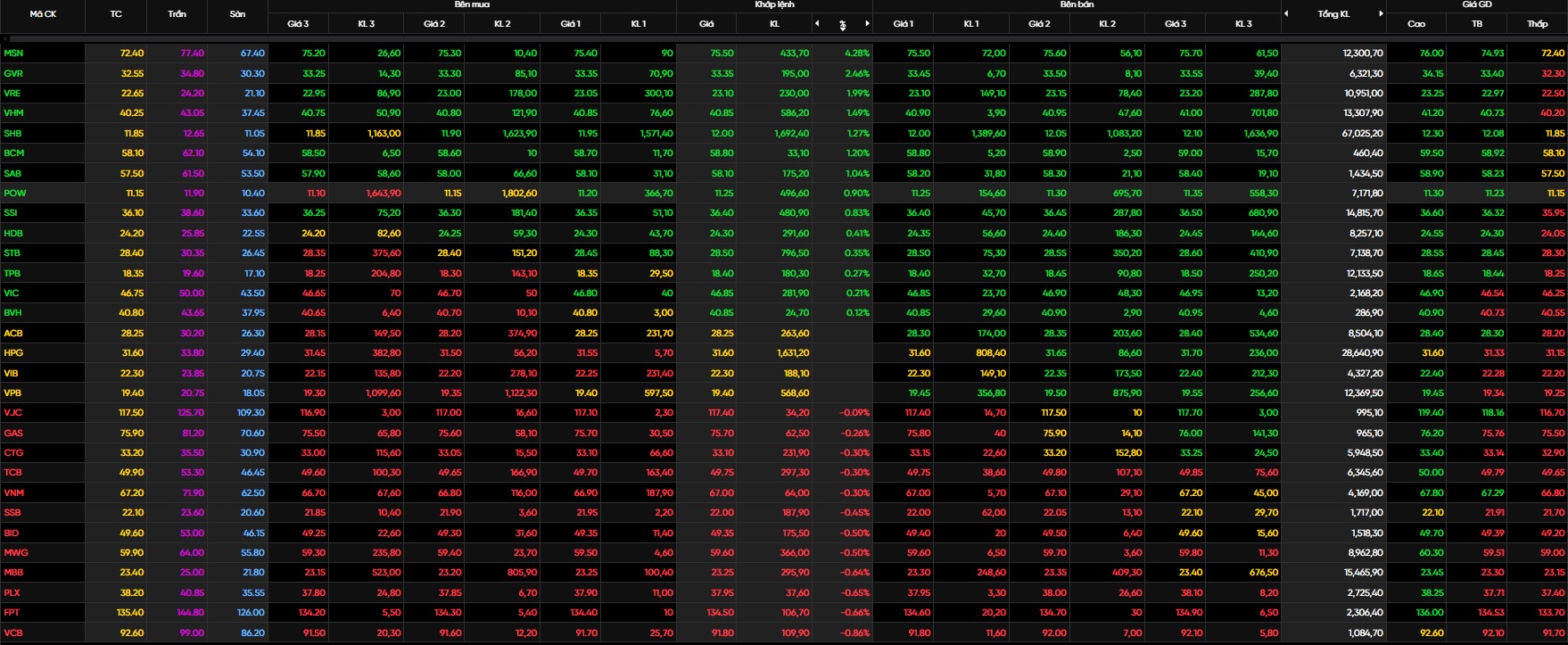Select the POW stock symbol
Image resolution: width=1568 pixels, height=645 pixels.
tap(14, 193)
